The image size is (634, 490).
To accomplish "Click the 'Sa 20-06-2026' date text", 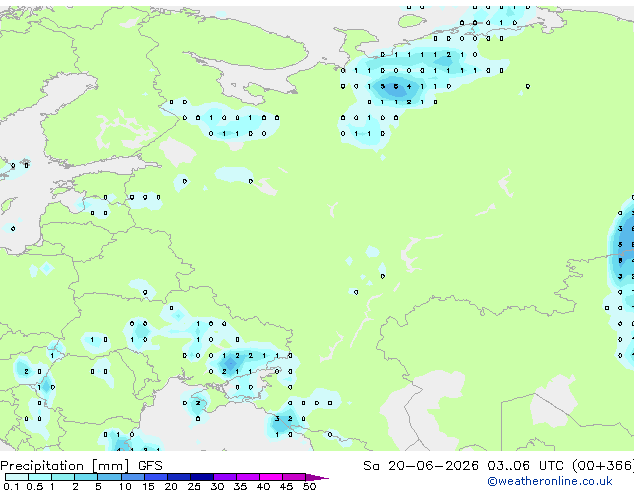I will tap(421, 466).
